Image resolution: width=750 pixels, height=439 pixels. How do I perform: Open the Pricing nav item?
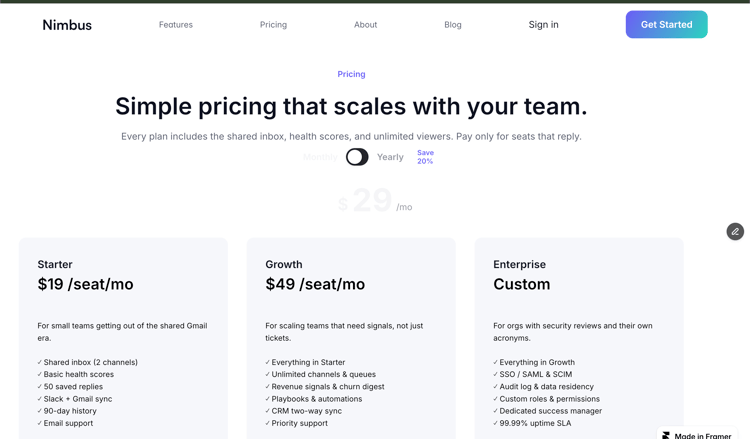(273, 24)
